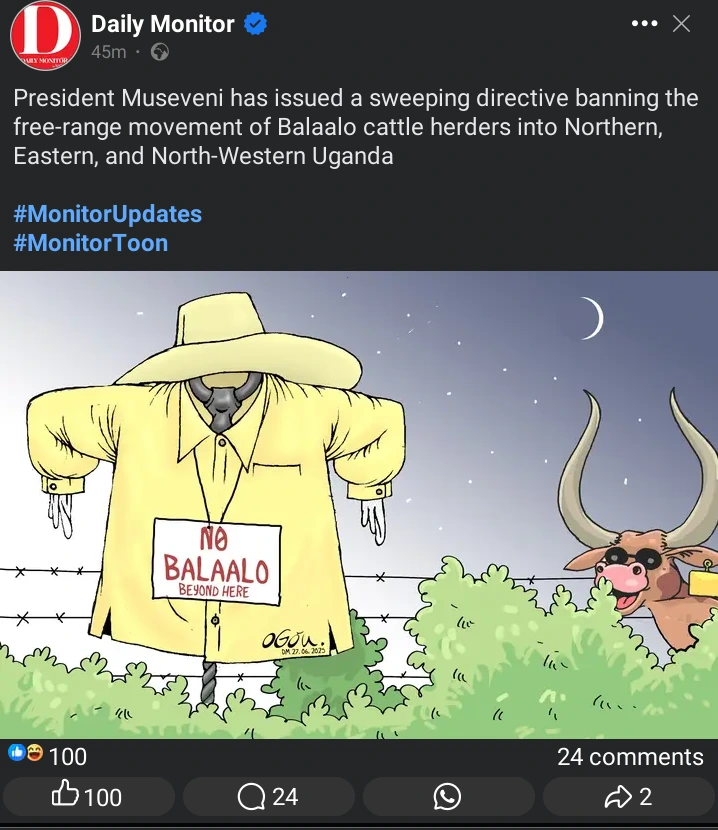Click the blue like reaction emoji
718x830 pixels.
17,752
